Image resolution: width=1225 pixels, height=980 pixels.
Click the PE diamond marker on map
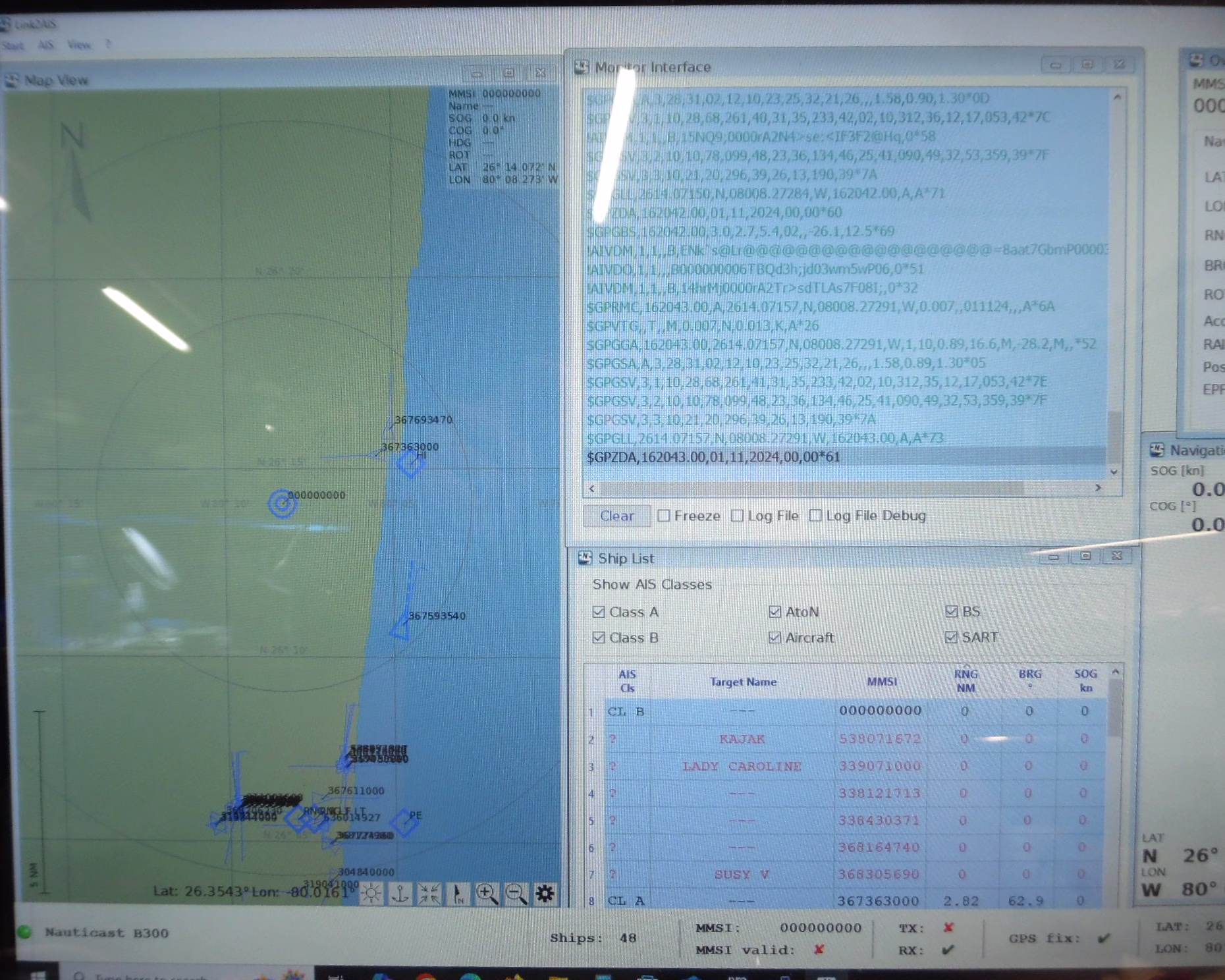(403, 823)
